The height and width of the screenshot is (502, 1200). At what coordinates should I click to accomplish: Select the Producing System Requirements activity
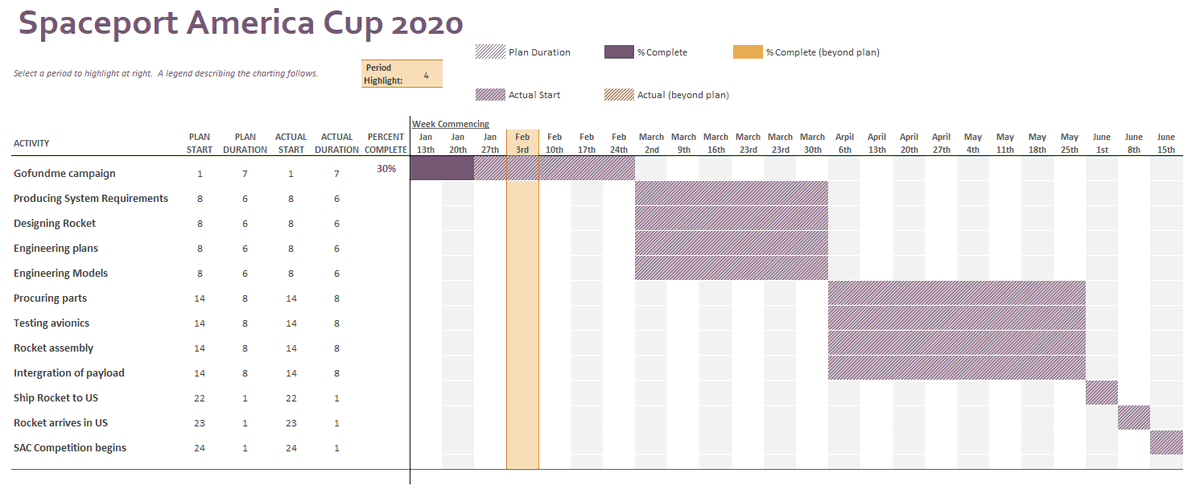pos(91,198)
